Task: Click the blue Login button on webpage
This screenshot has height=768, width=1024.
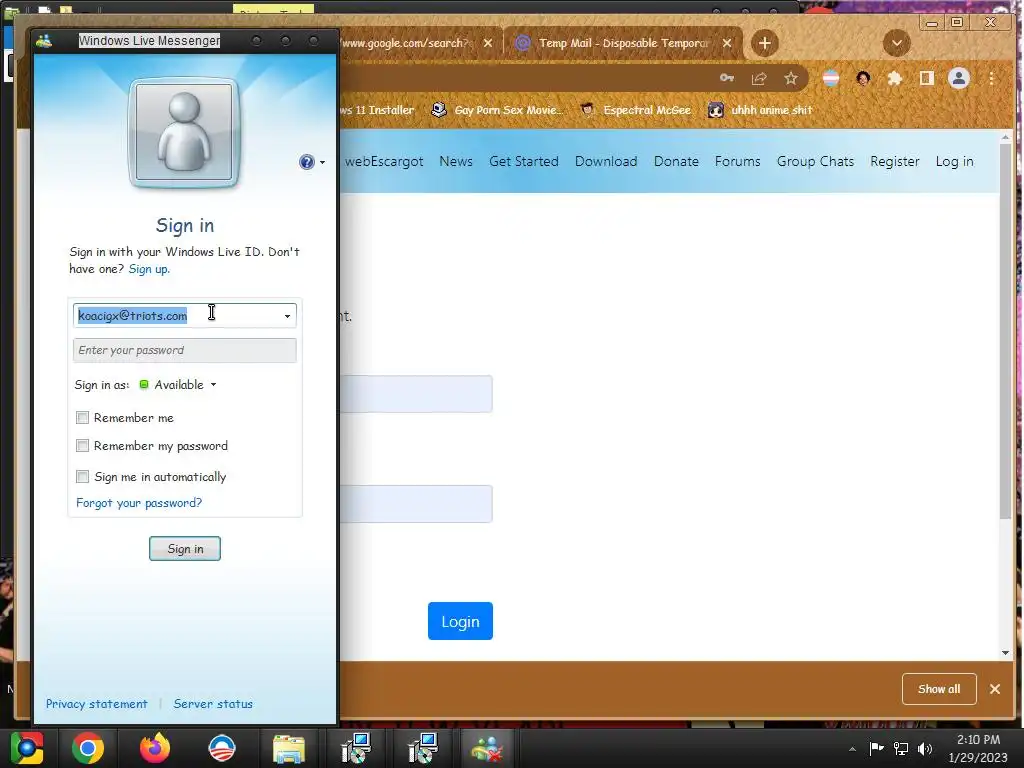Action: click(x=460, y=621)
